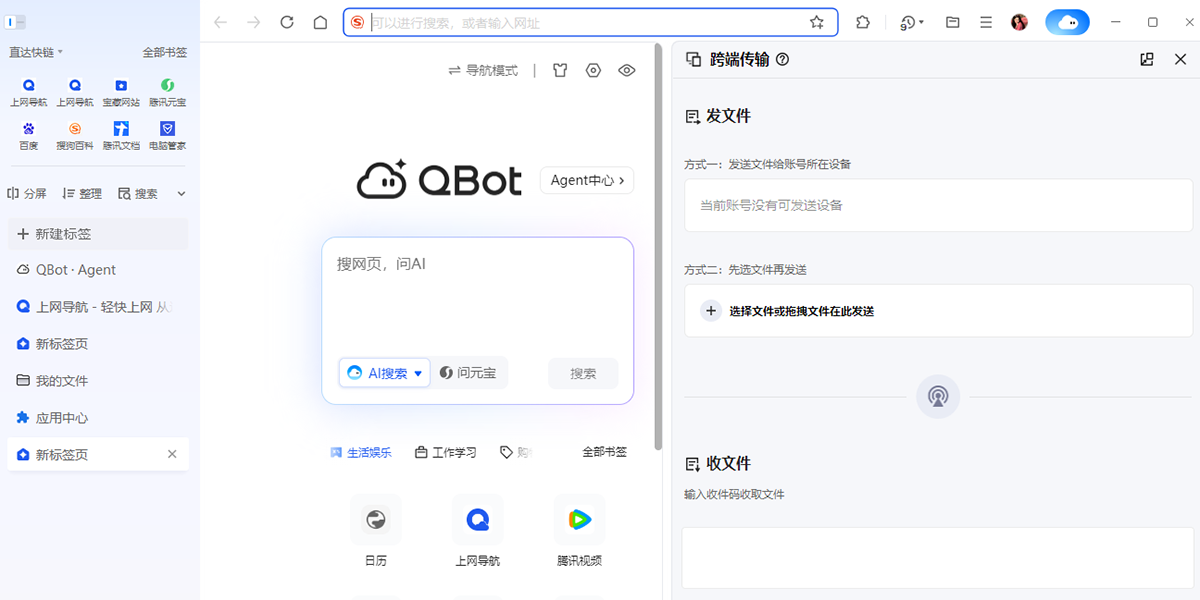Screen dimensions: 1200x600
Task: Click the Sogou search engine icon in address bar
Action: (358, 22)
